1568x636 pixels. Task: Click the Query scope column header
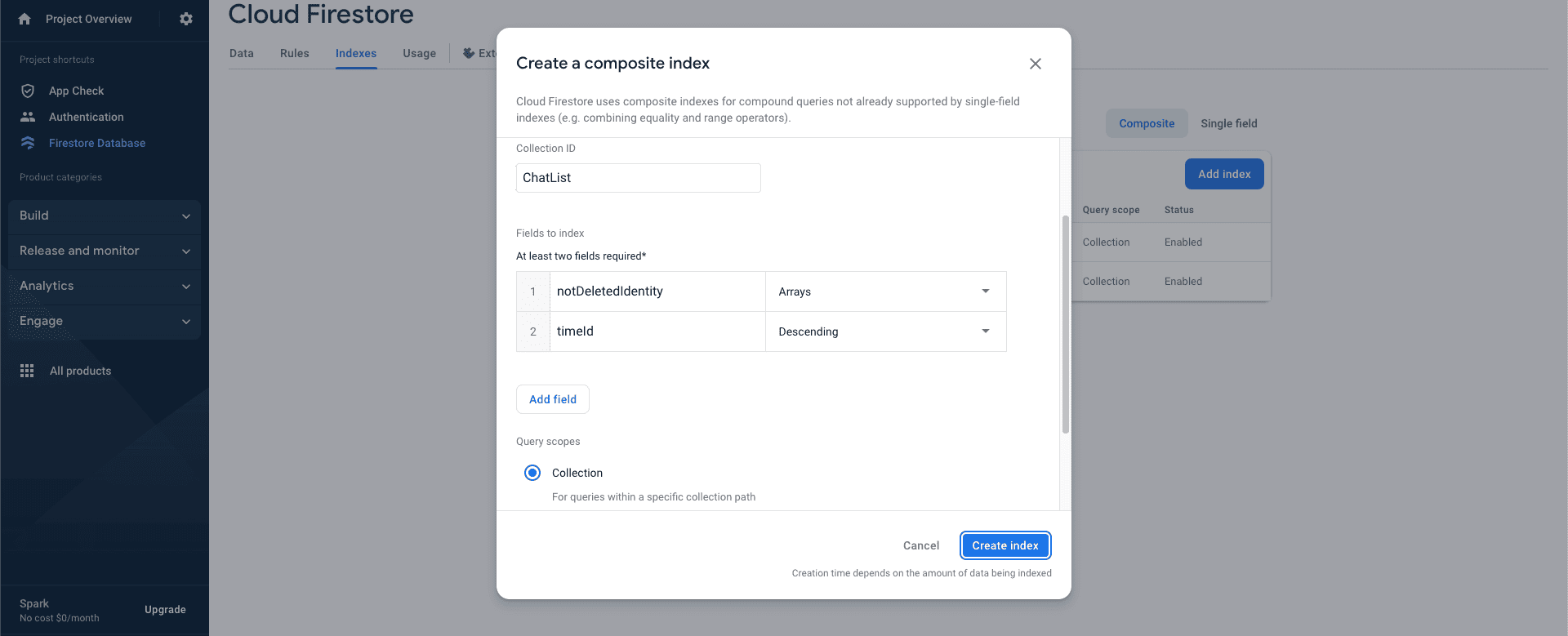coord(1111,210)
